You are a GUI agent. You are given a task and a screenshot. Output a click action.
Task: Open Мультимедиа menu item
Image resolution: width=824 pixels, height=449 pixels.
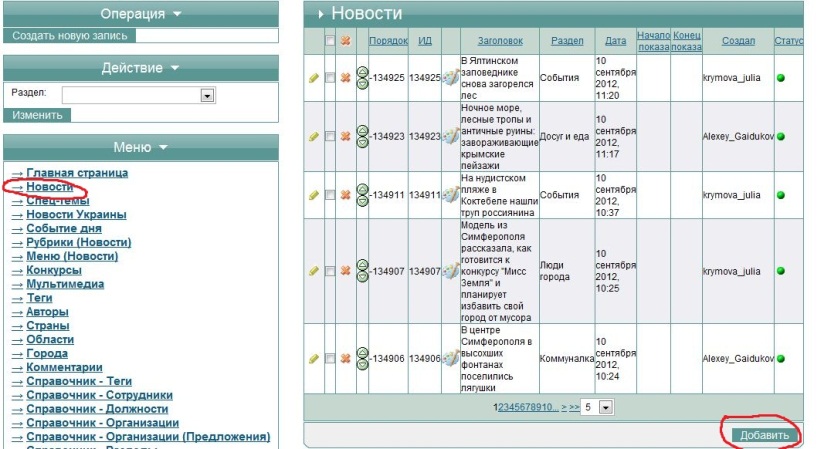click(65, 284)
